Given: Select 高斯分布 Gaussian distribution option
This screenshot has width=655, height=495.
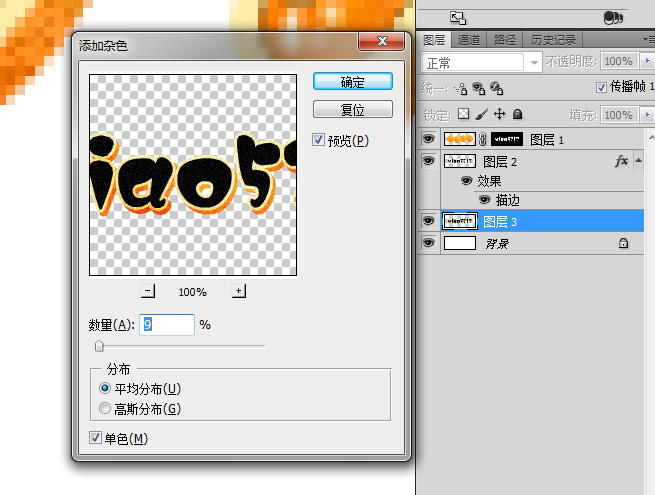Looking at the screenshot, I should (x=105, y=408).
